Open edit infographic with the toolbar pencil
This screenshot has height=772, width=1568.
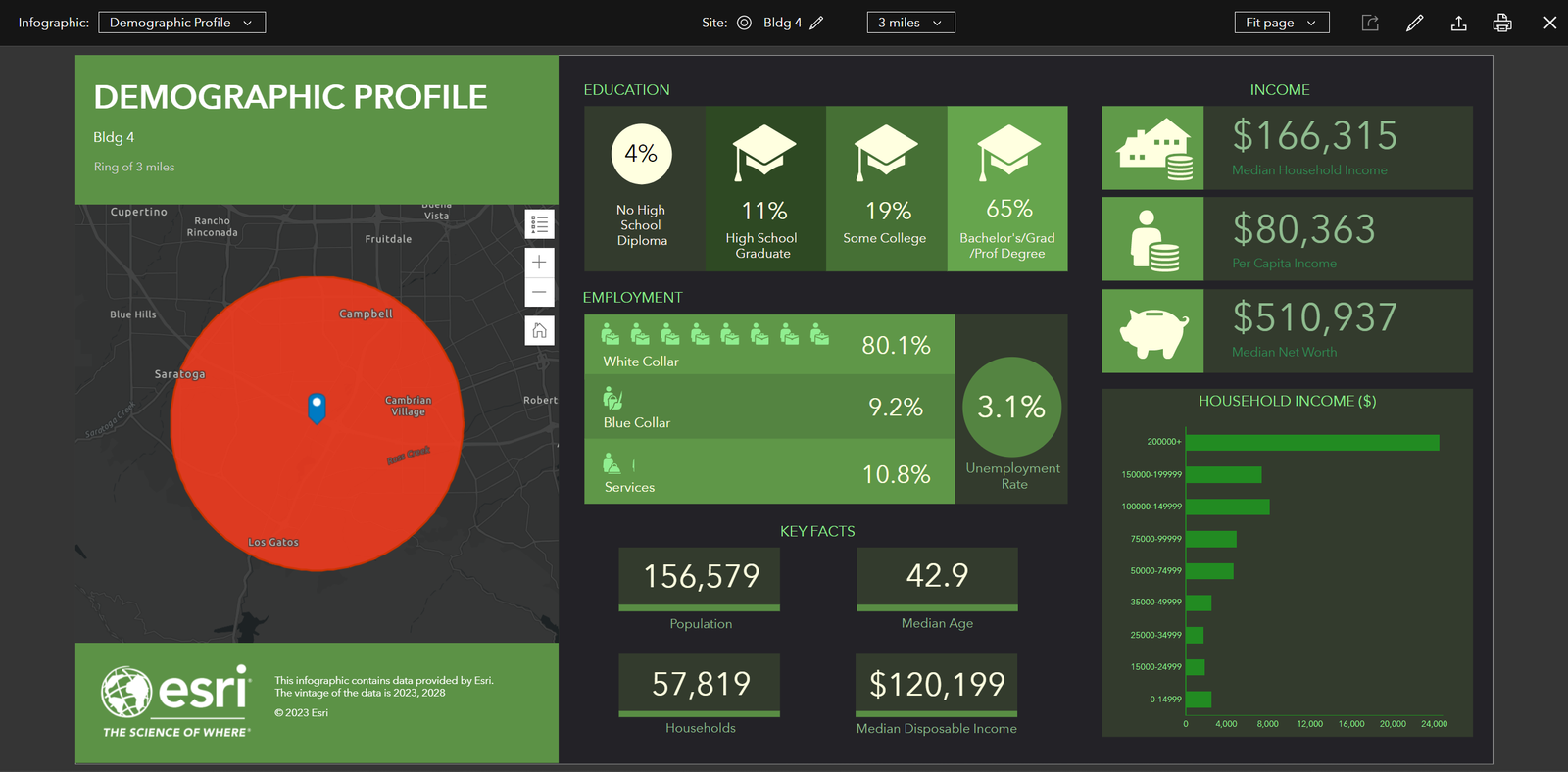1414,23
